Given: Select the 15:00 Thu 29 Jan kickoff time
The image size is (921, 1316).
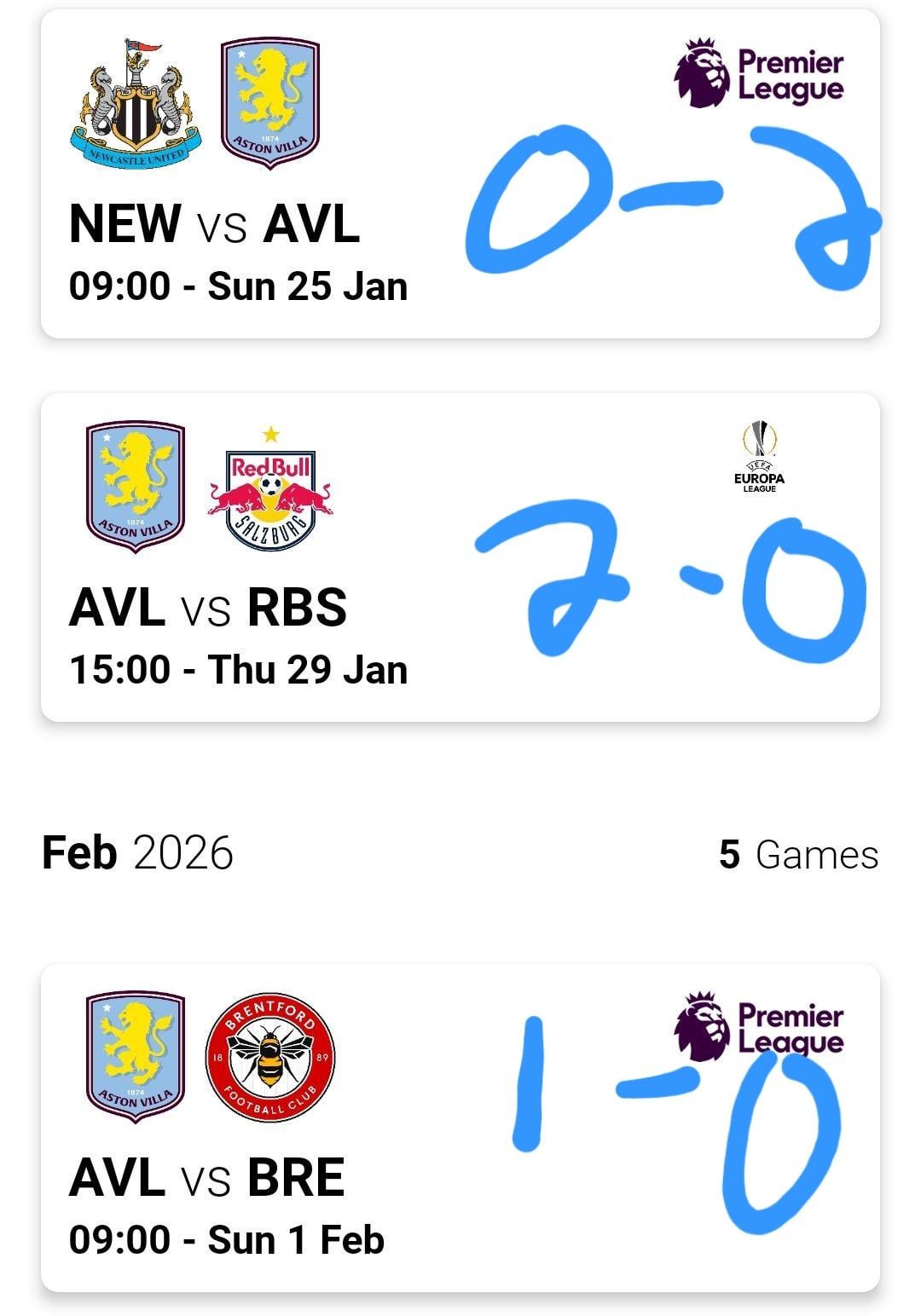Looking at the screenshot, I should [x=238, y=670].
